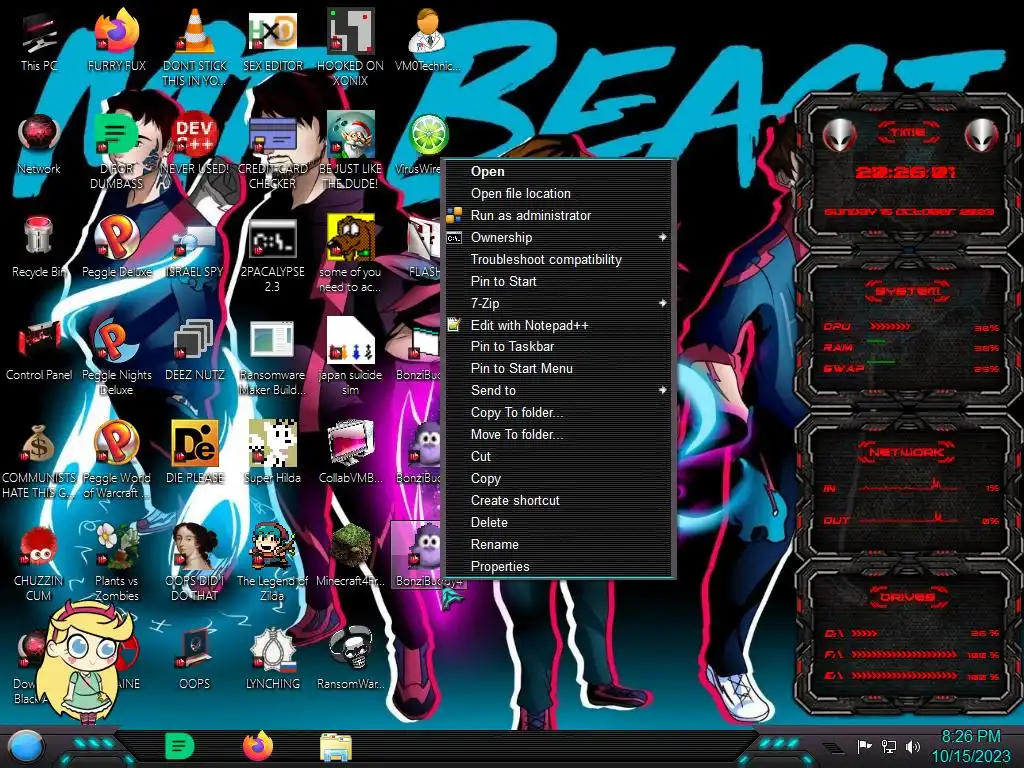
Task: Select the Dev-C++ NEVER USED icon
Action: click(x=195, y=144)
